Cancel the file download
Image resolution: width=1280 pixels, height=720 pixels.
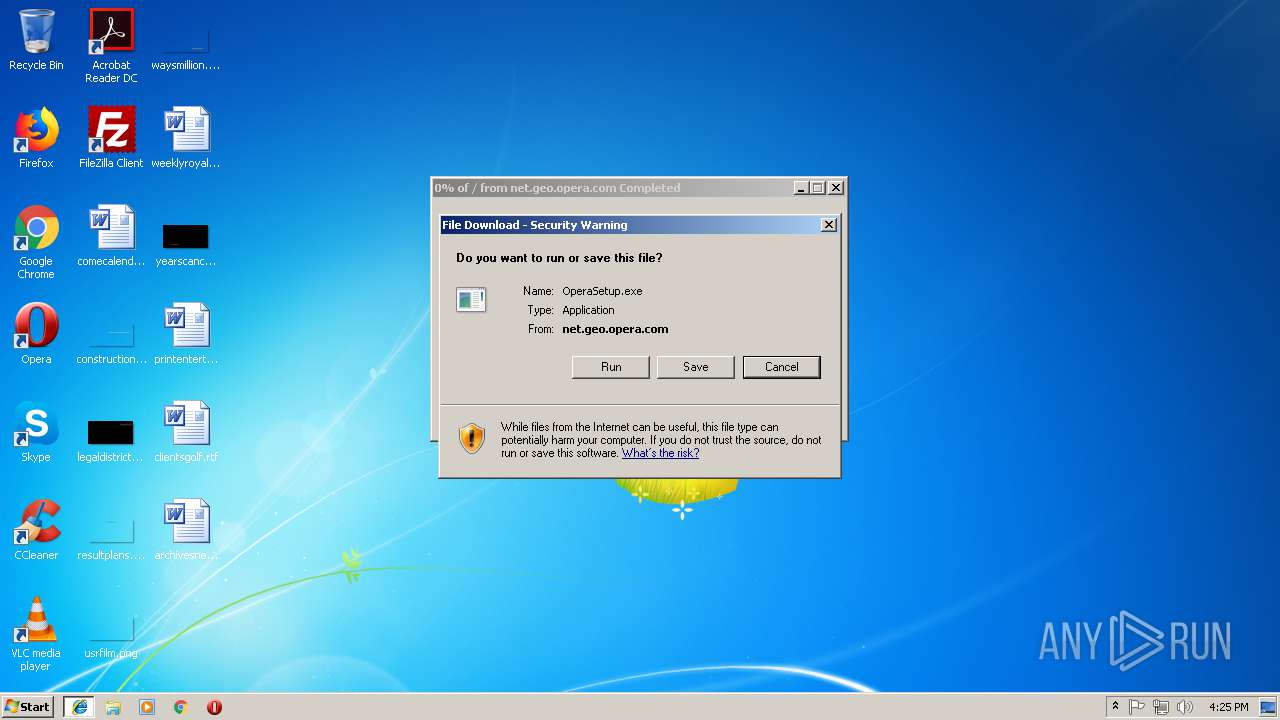point(782,367)
